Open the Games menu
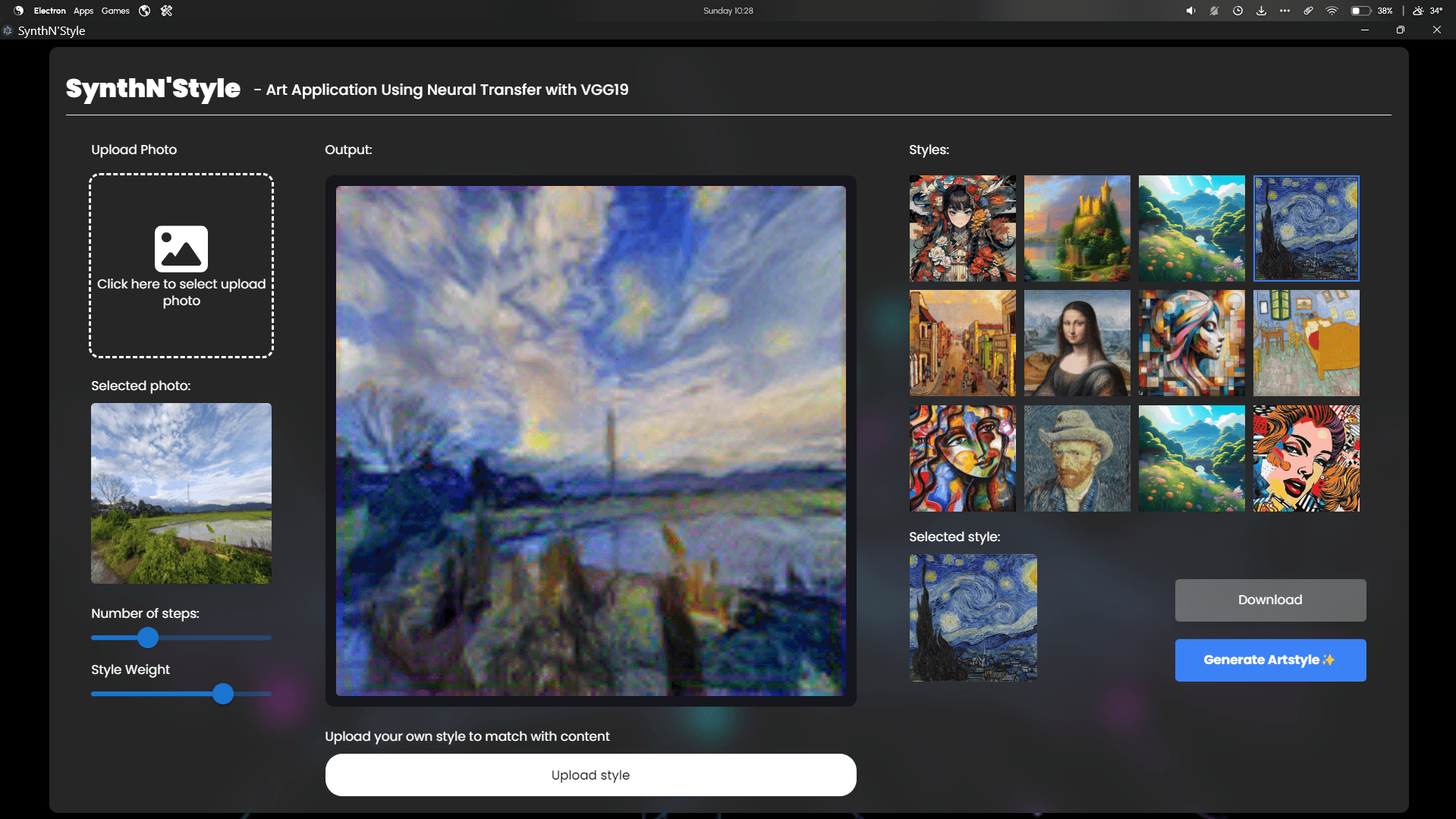1456x819 pixels. [x=115, y=11]
